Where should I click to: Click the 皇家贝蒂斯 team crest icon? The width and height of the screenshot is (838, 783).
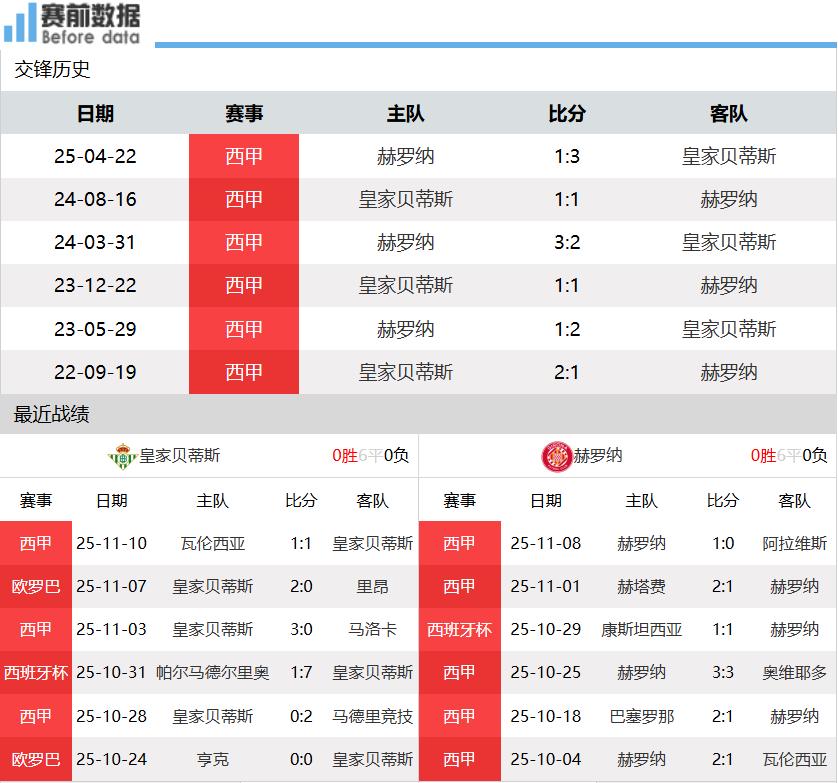click(122, 456)
